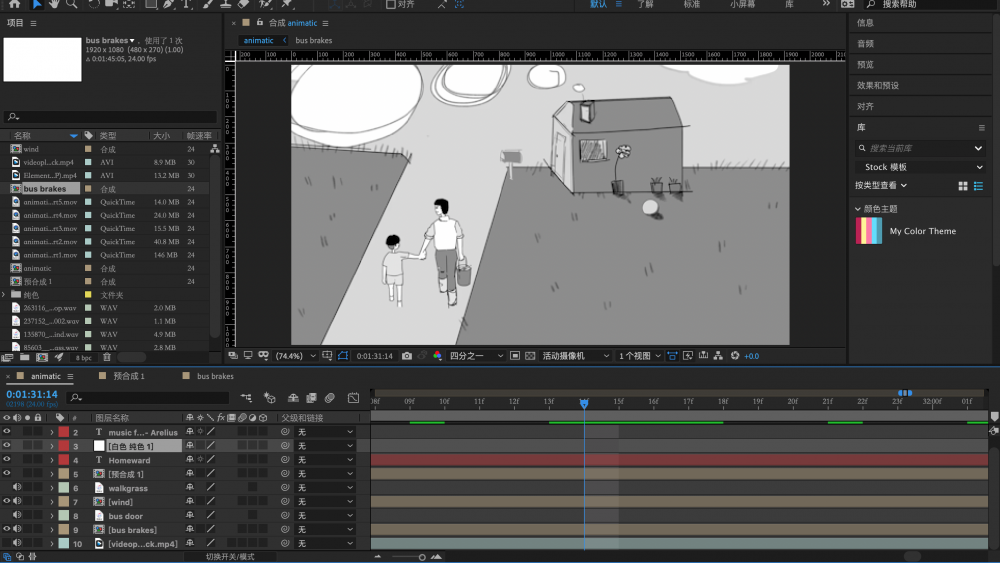
Task: Select the Rotation tool
Action: point(94,3)
